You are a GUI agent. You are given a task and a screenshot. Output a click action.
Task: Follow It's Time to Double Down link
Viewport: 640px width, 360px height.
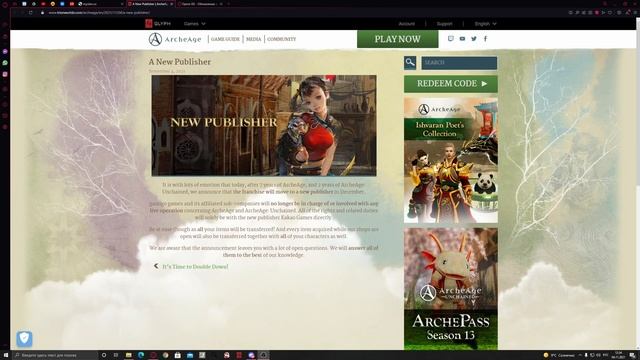click(196, 267)
